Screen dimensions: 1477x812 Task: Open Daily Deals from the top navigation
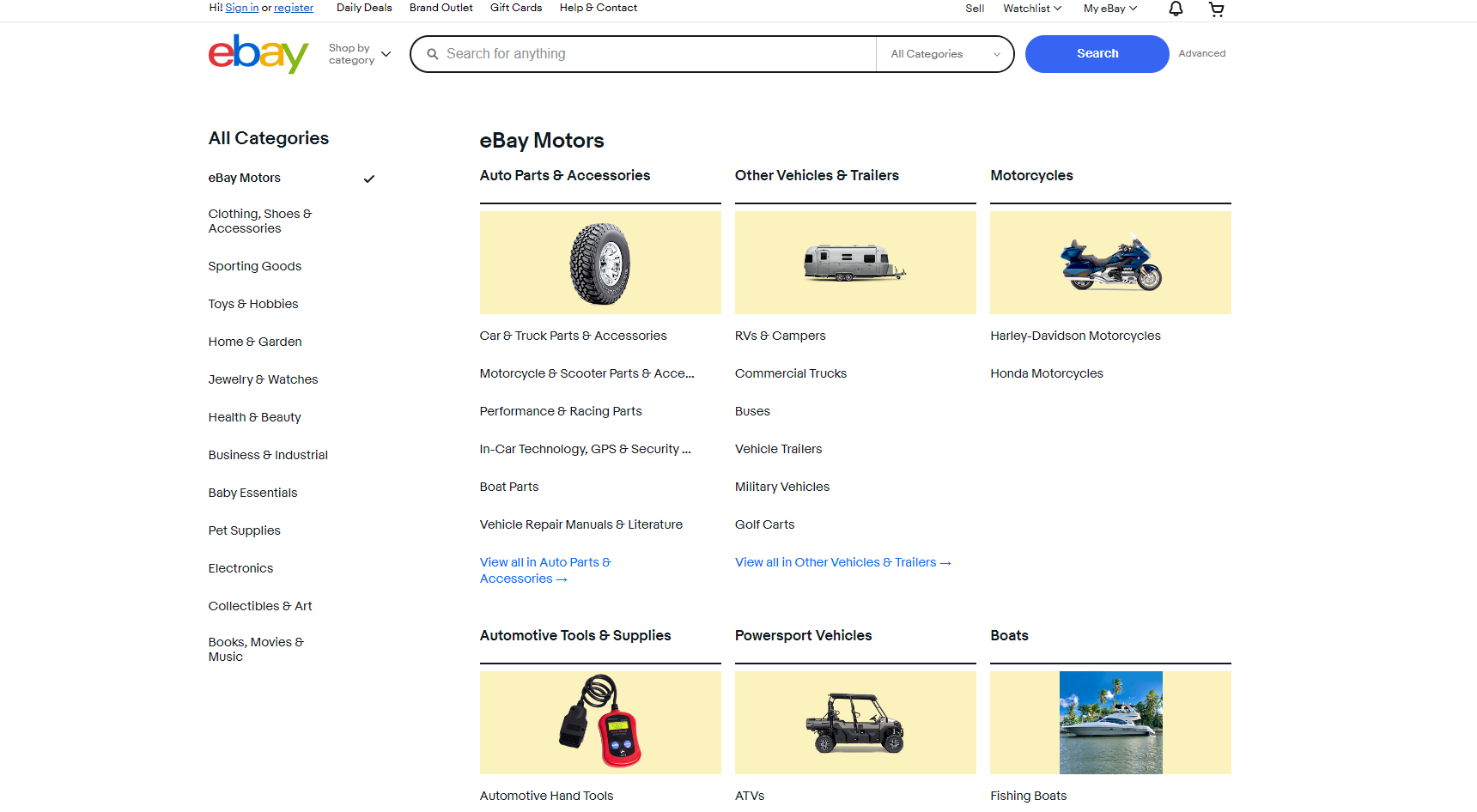click(364, 8)
